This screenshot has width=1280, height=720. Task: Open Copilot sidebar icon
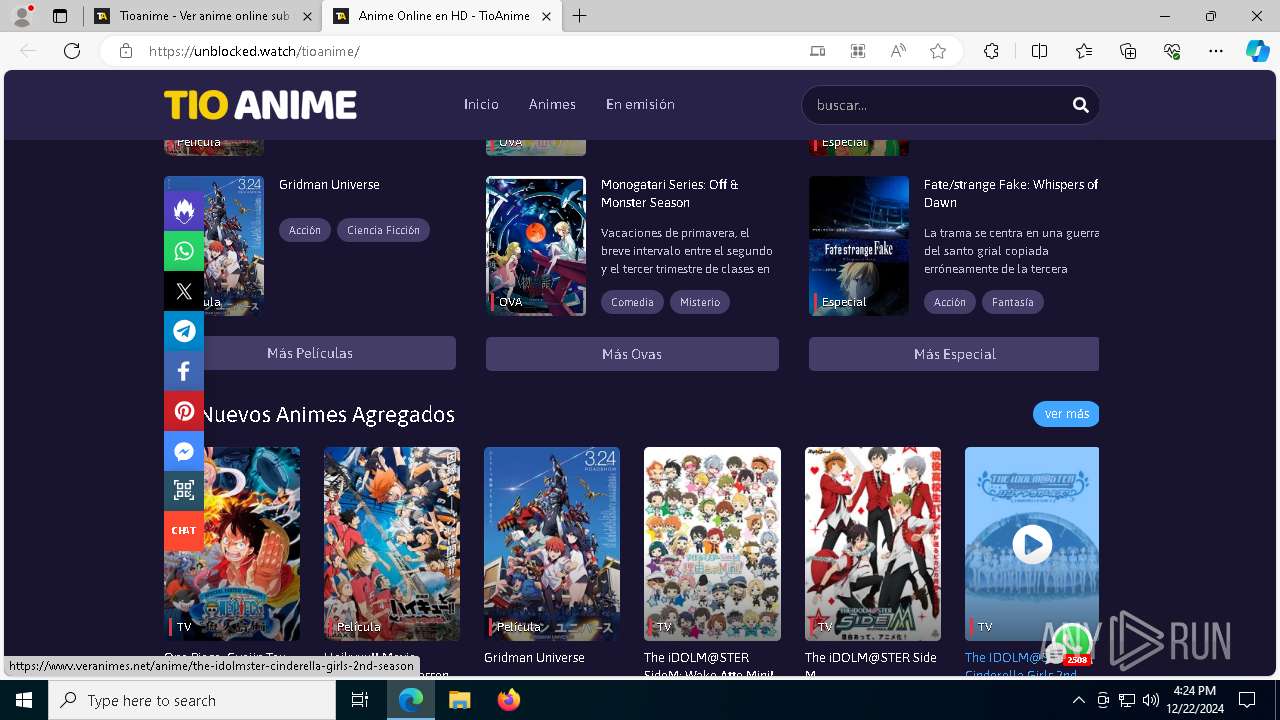pyautogui.click(x=1257, y=51)
